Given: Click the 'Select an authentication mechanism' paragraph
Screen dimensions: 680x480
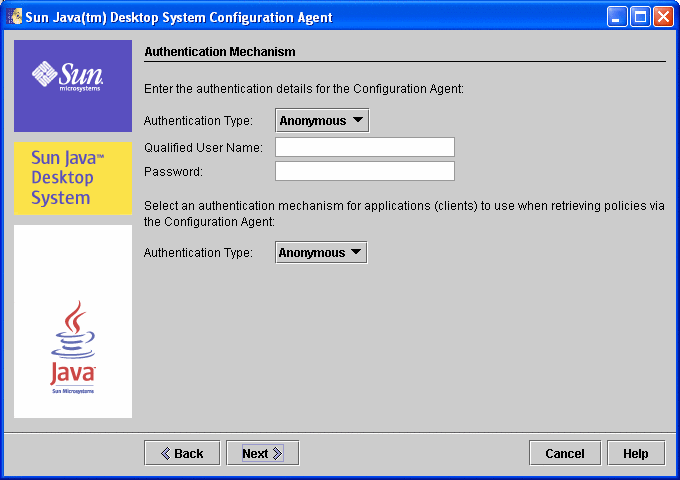Looking at the screenshot, I should point(404,213).
